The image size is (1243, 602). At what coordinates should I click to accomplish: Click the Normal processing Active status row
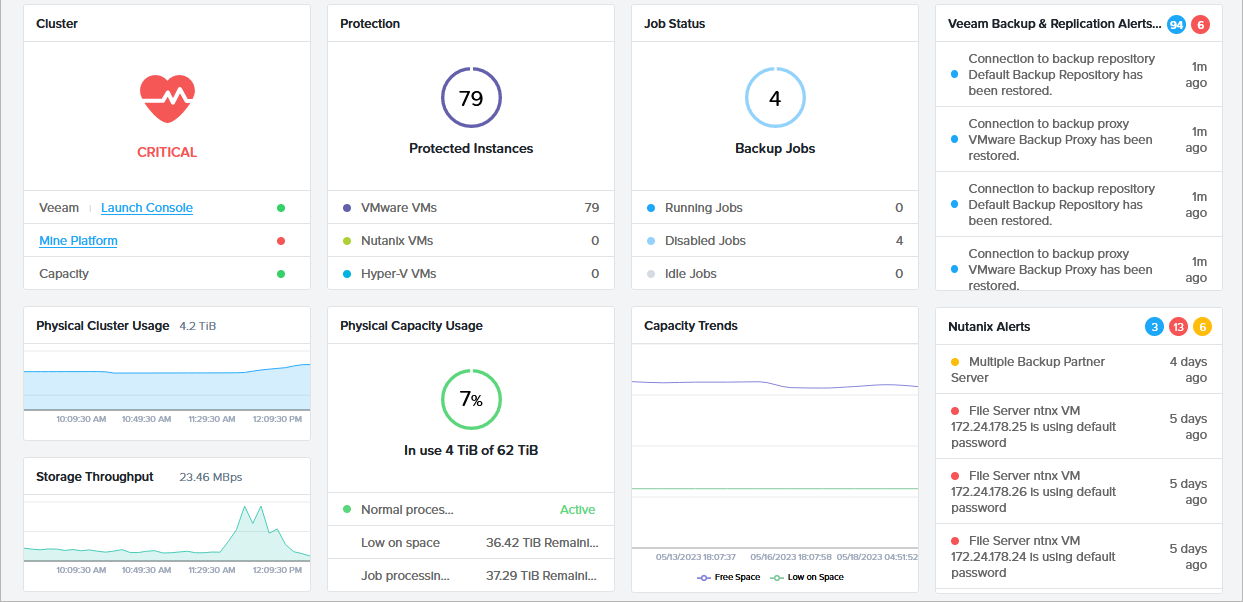point(471,510)
